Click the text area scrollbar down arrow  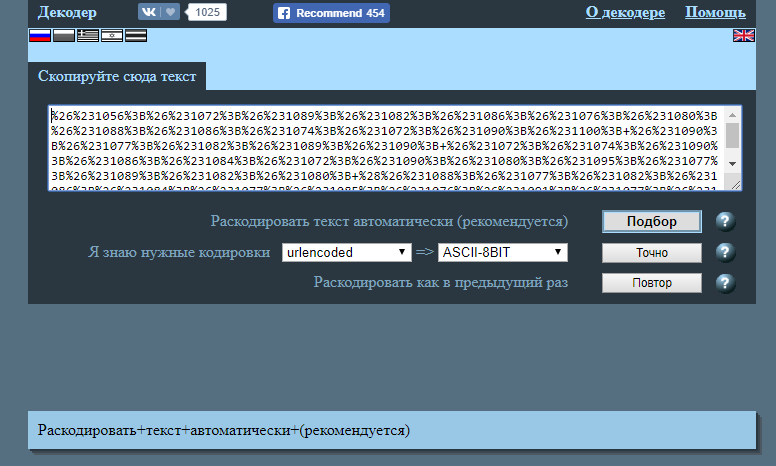point(733,163)
